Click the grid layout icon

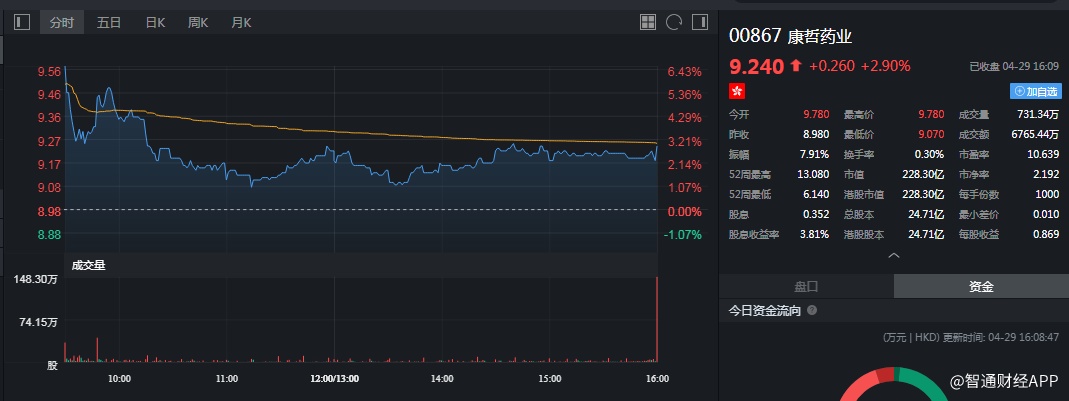(x=648, y=22)
